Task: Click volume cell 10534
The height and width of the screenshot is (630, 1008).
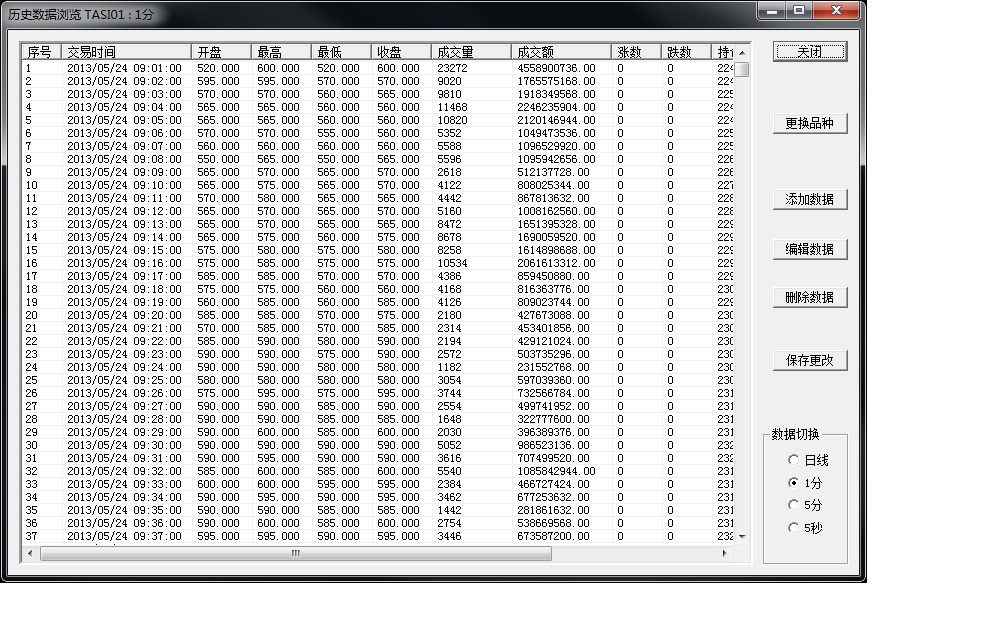Action: 453,263
